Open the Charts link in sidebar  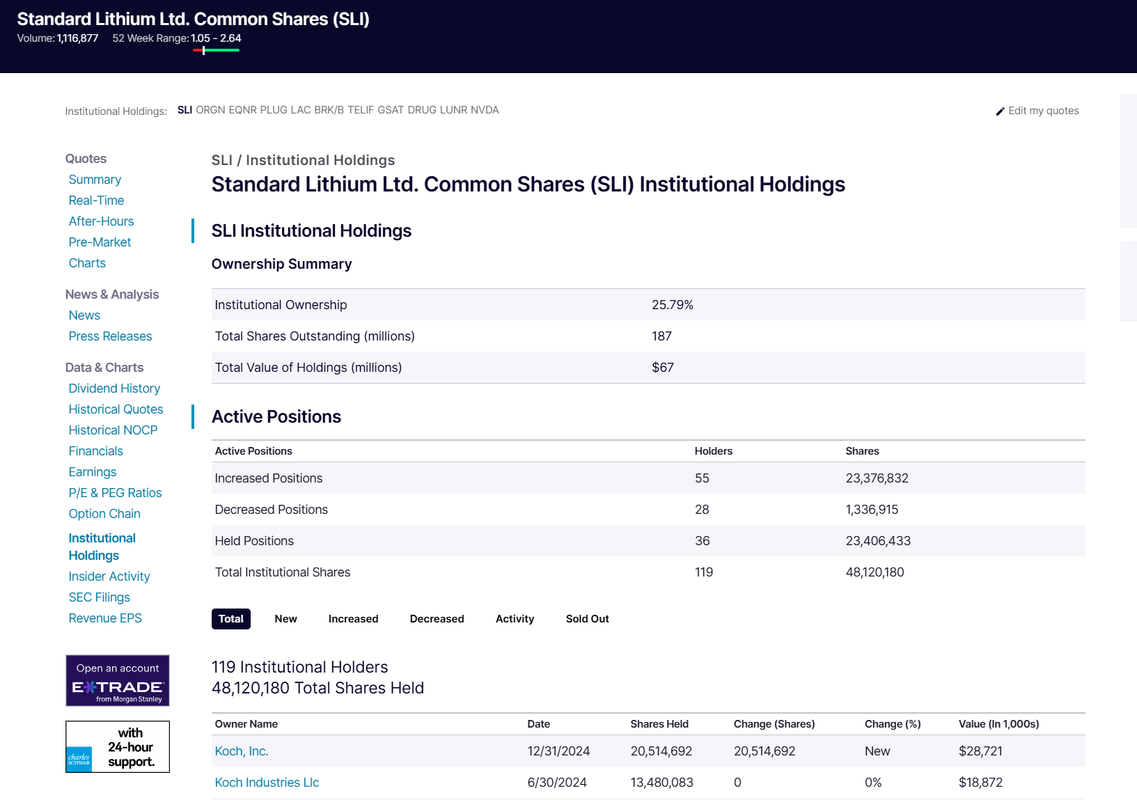click(87, 263)
